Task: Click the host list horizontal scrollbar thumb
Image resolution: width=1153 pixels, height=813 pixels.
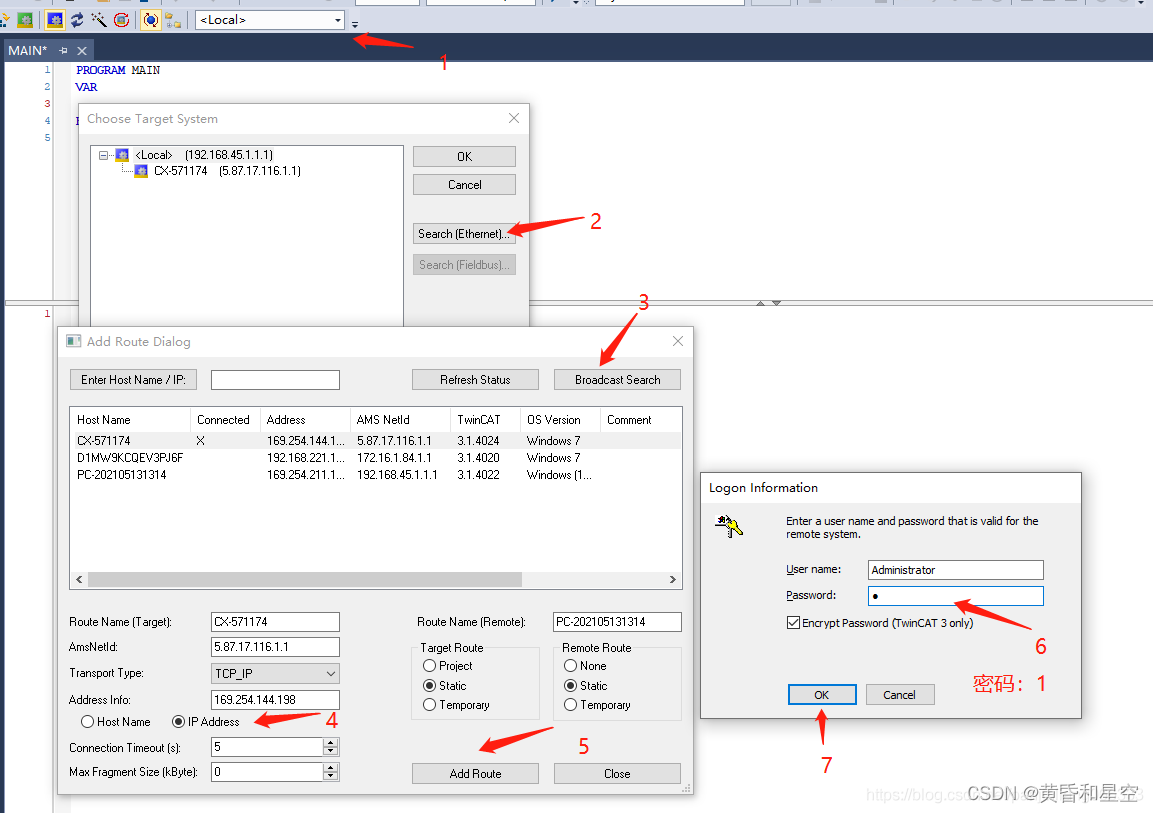Action: tap(304, 580)
